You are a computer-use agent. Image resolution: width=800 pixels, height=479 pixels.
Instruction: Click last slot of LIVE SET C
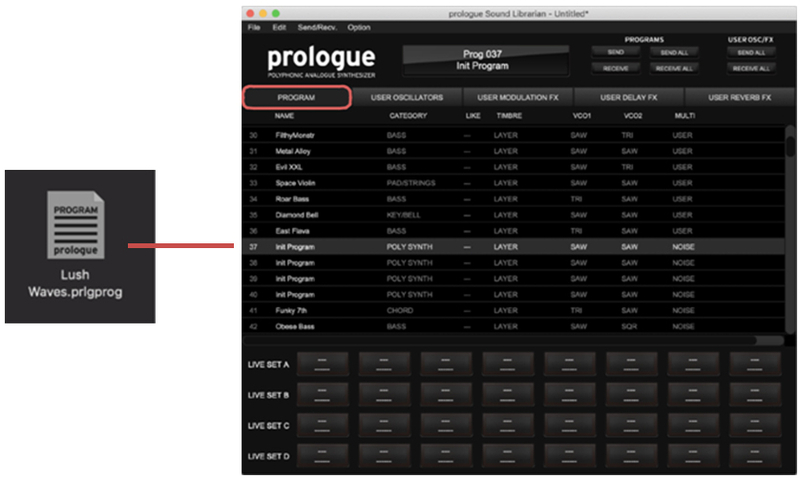[754, 425]
